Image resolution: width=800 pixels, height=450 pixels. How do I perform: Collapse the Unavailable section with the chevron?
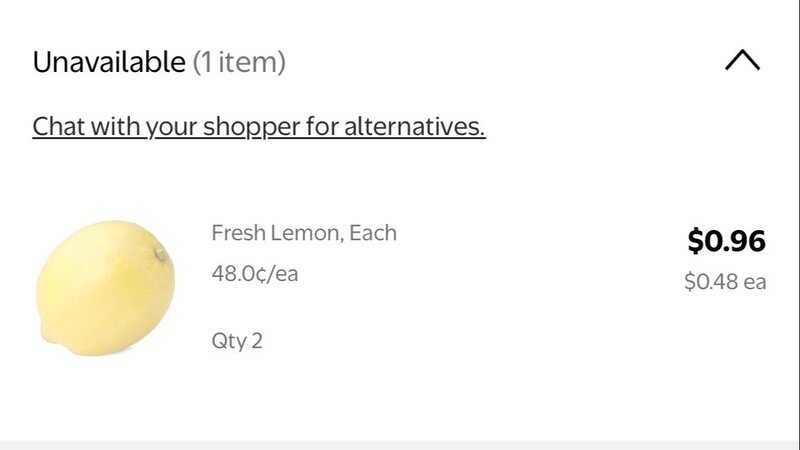(x=742, y=61)
